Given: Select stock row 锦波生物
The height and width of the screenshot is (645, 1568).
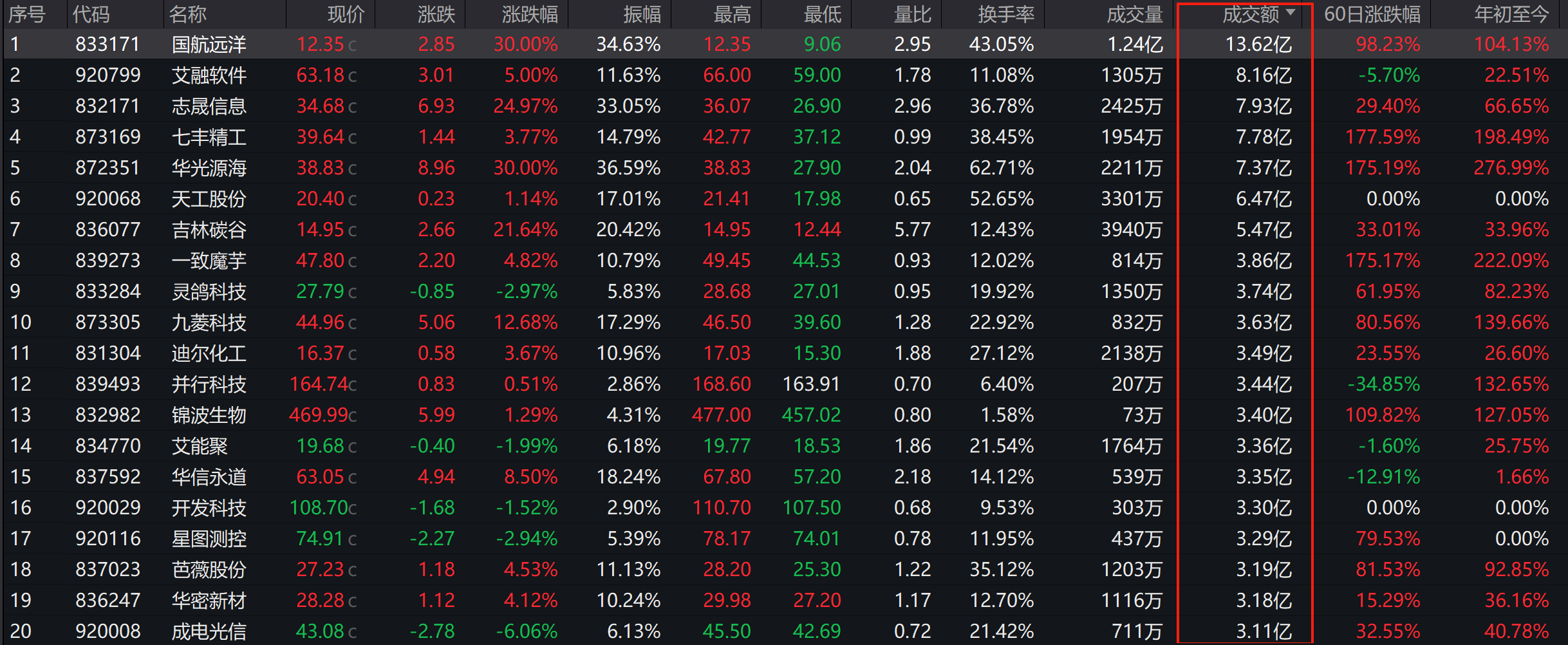Looking at the screenshot, I should pyautogui.click(x=784, y=415).
